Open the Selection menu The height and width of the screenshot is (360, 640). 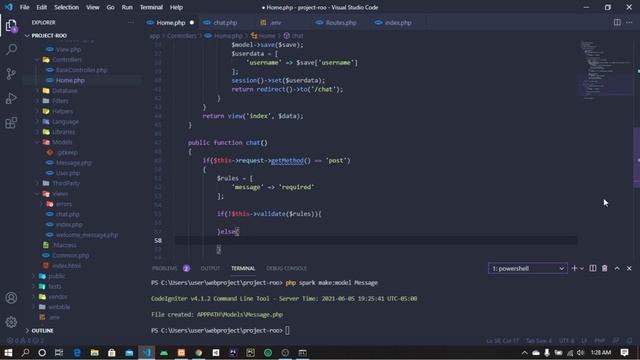tap(67, 7)
